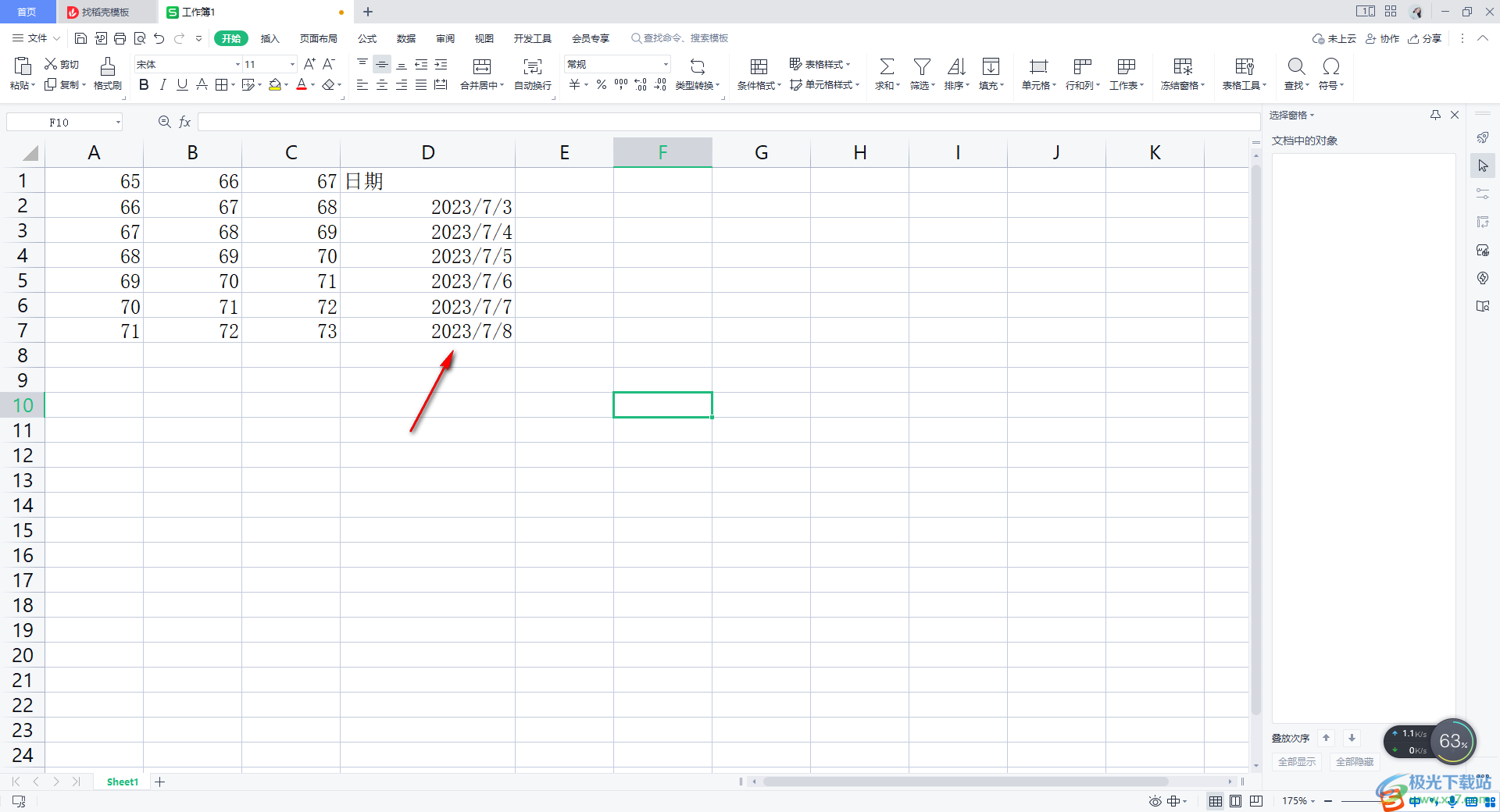Click the Filter 筛选 funnel icon
Screen dimensions: 1500x812
click(922, 66)
